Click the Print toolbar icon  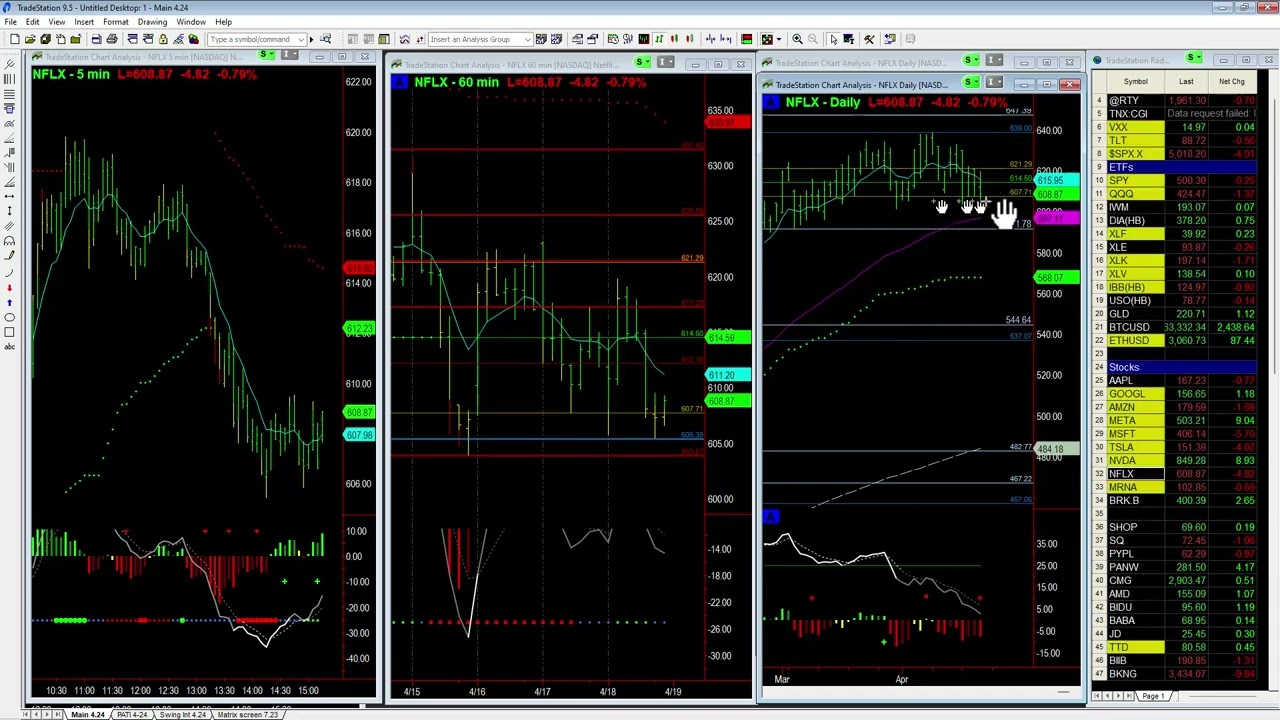click(x=111, y=39)
